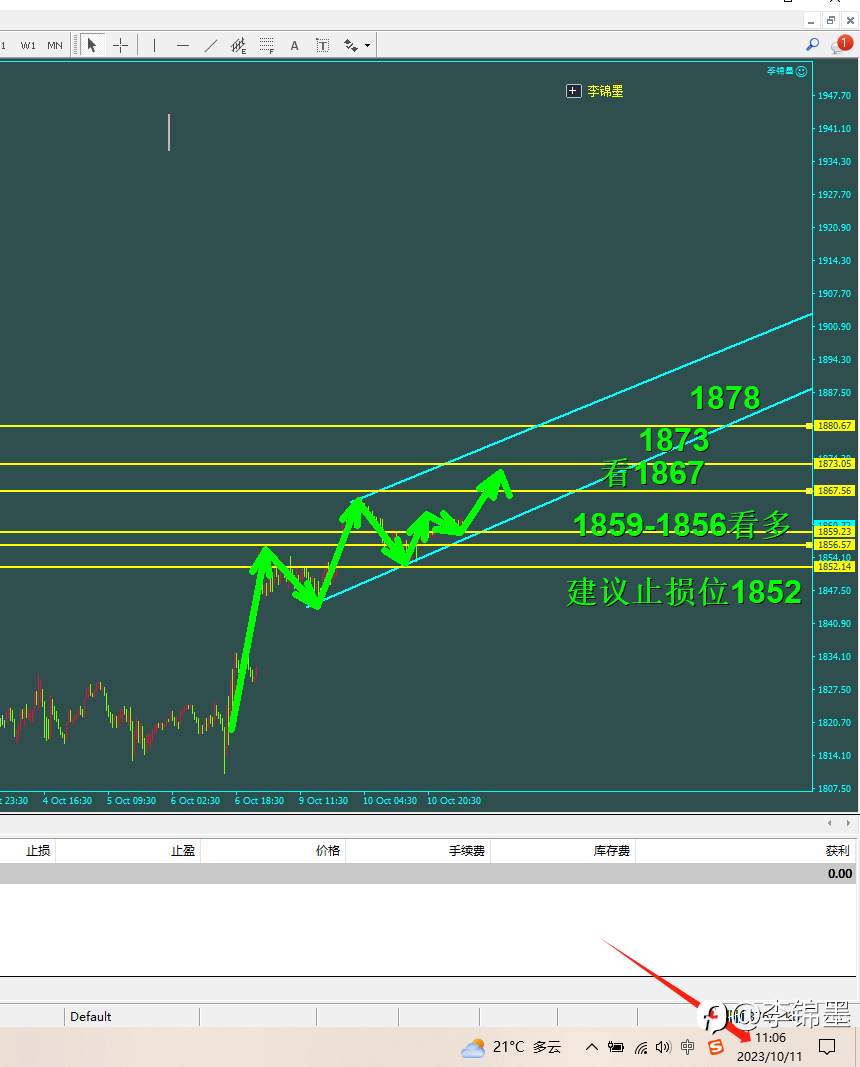This screenshot has height=1067, width=860.
Task: Sort by the 库存费 column header
Action: (612, 851)
